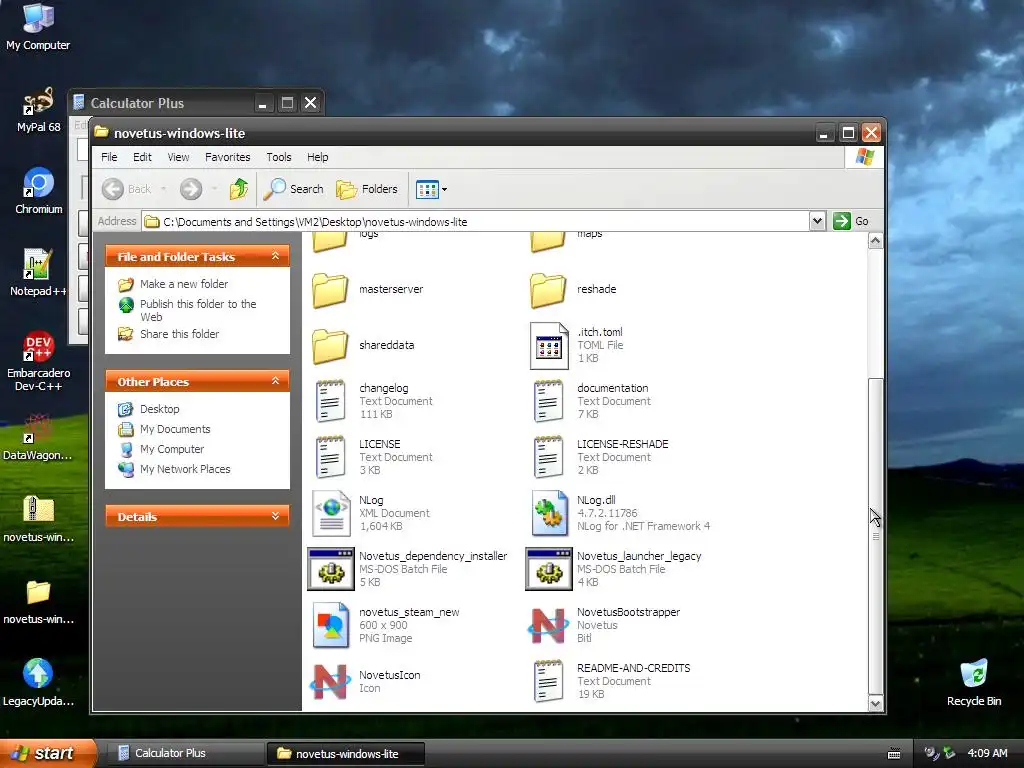Click Share this folder link
This screenshot has width=1024, height=768.
point(180,334)
